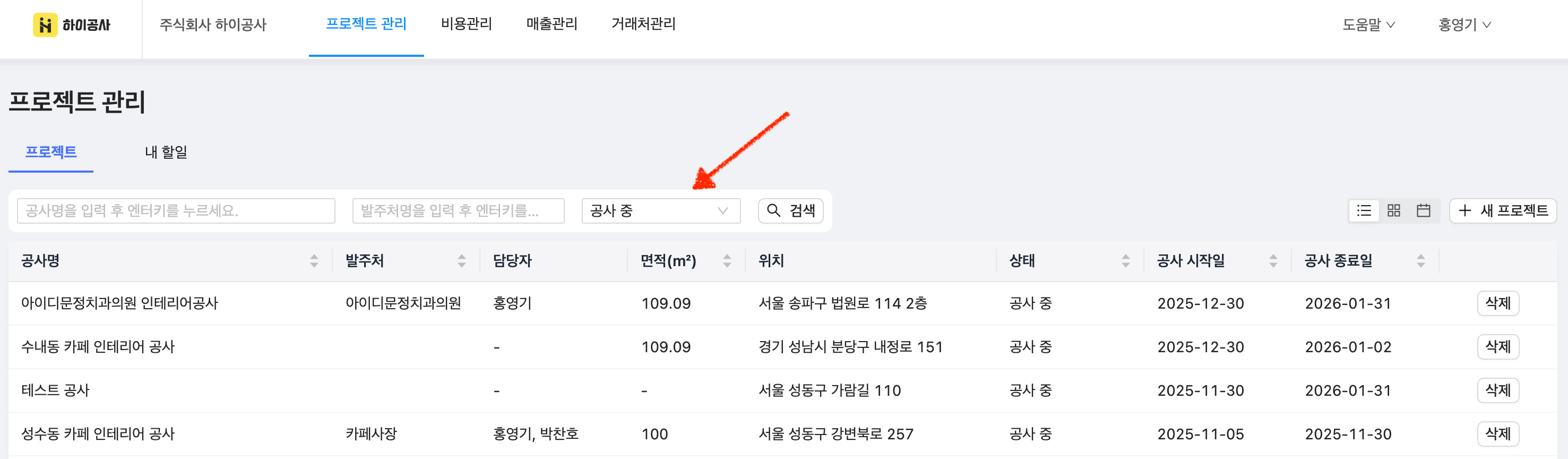The height and width of the screenshot is (459, 1568).
Task: Open the 홍영기 user account menu
Action: (1464, 25)
